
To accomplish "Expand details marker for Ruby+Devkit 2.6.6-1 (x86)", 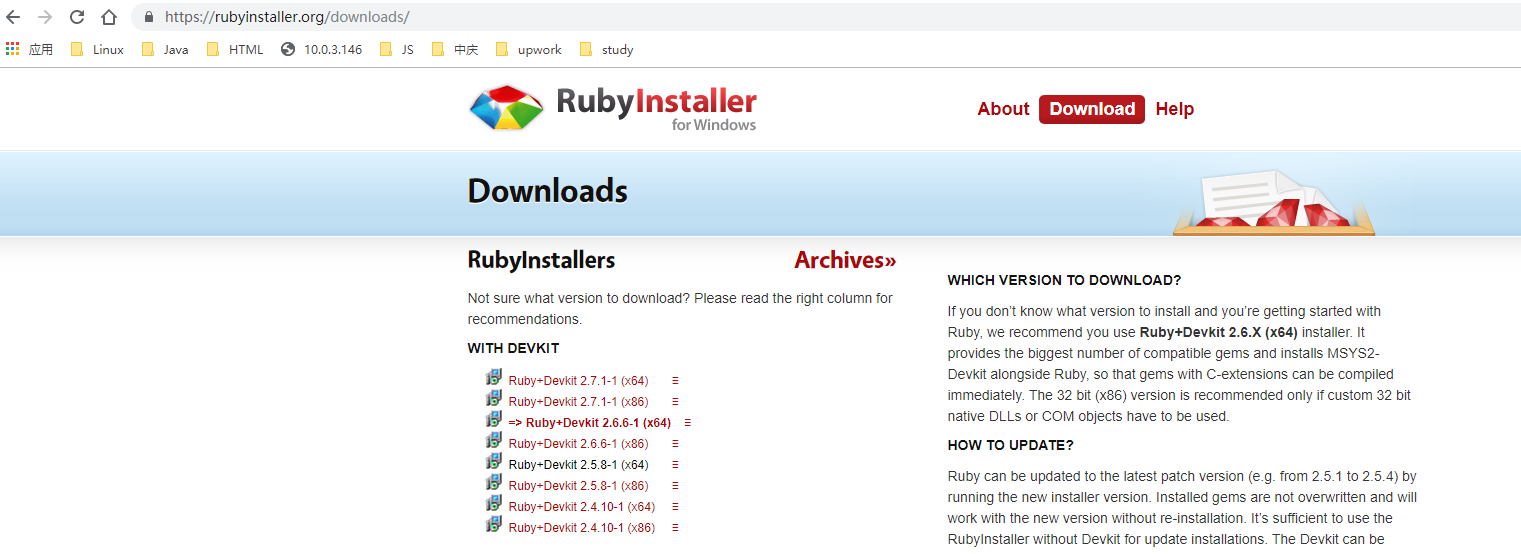I will [x=675, y=444].
